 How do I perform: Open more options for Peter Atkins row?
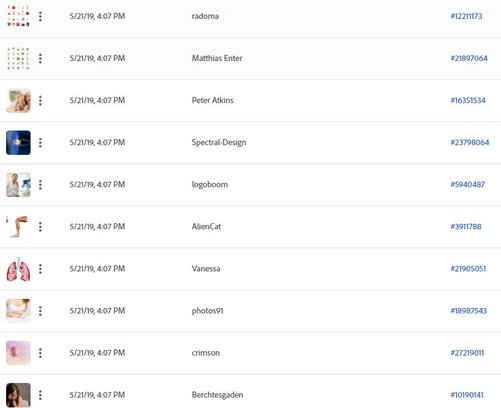pos(40,100)
